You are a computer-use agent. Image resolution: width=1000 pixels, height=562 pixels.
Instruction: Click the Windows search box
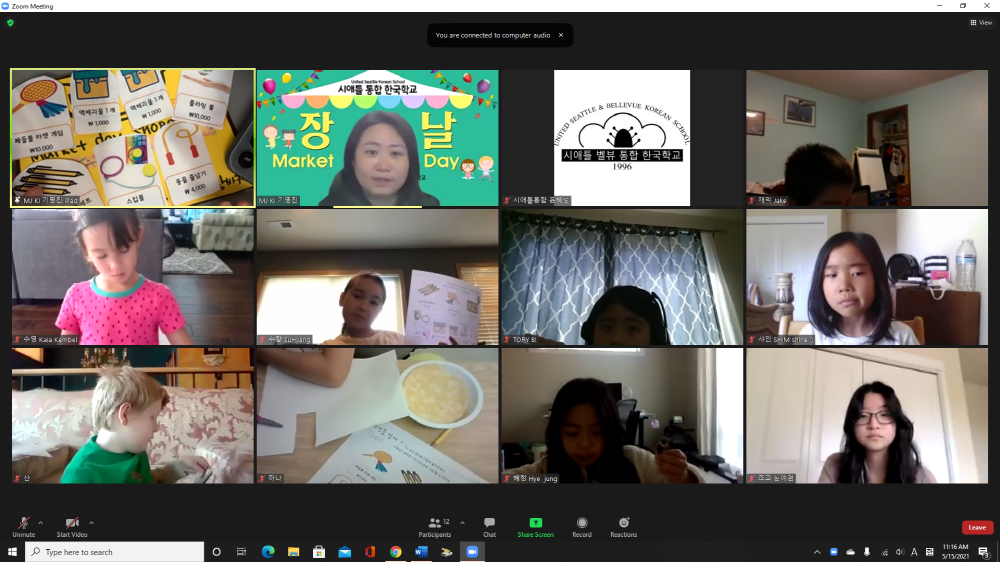coord(115,552)
